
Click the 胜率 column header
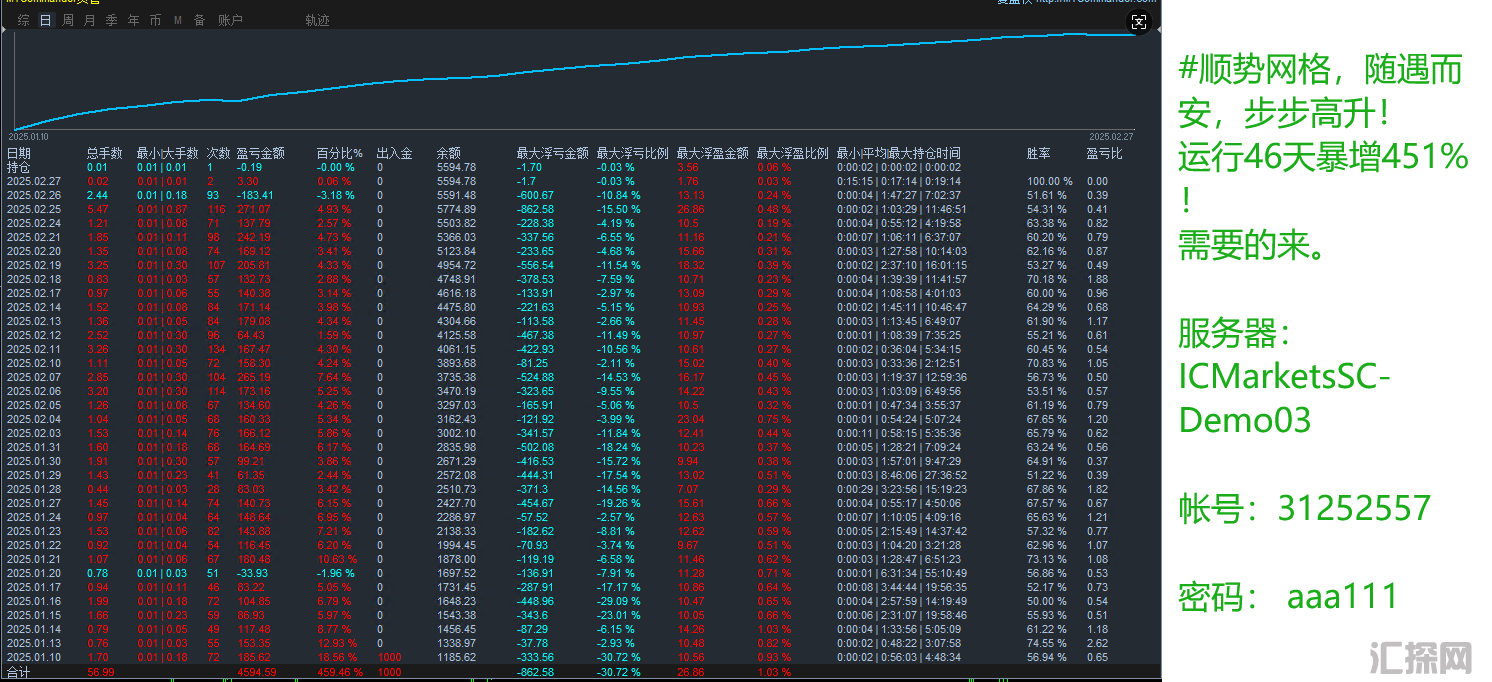tap(1039, 154)
